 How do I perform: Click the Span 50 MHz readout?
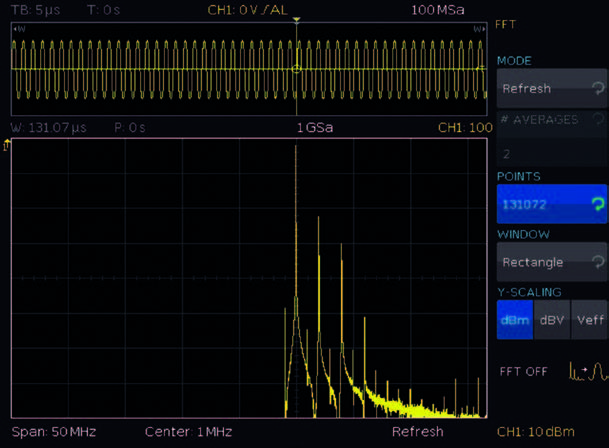coord(53,432)
